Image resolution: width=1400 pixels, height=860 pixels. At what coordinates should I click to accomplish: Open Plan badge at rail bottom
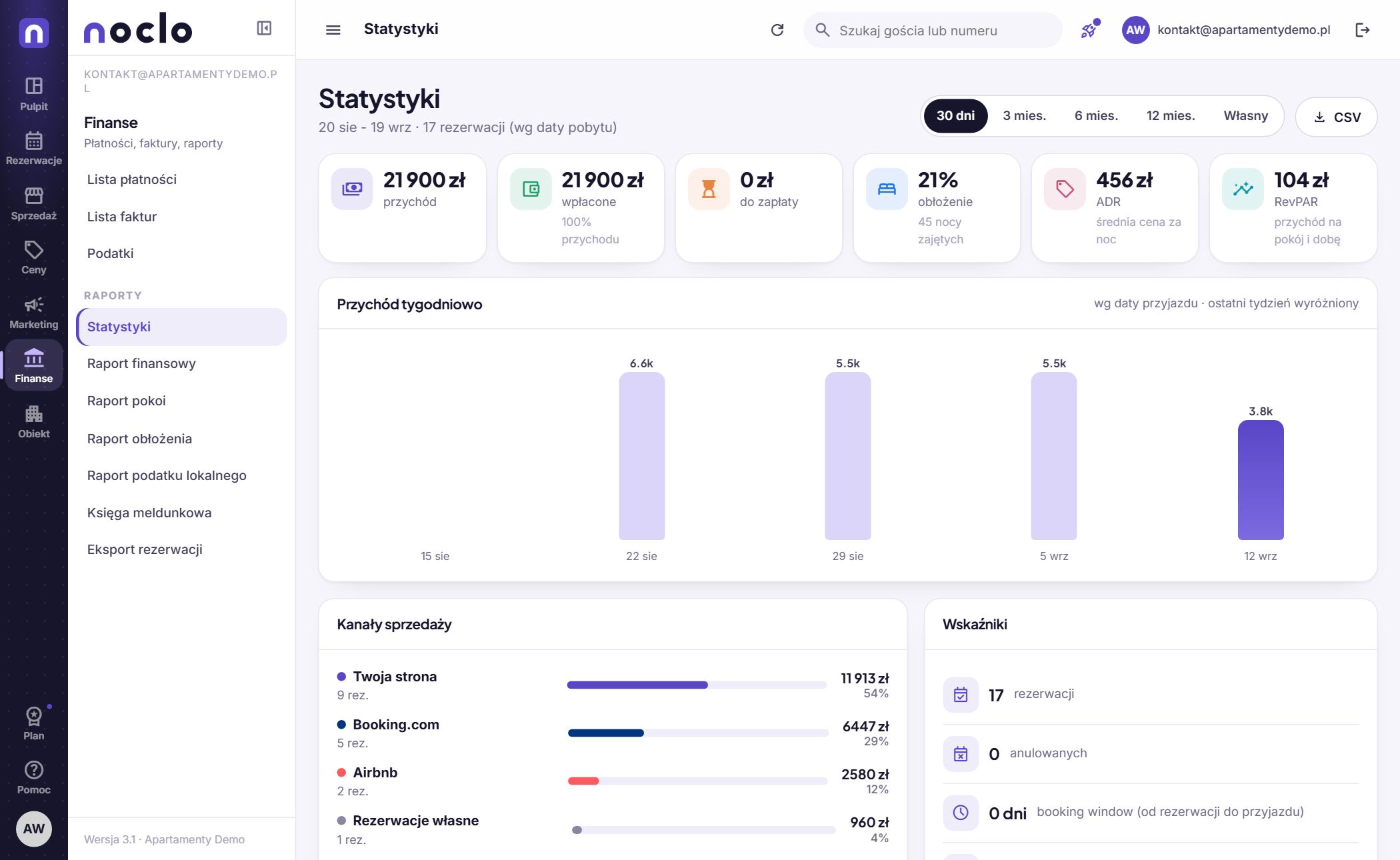[33, 724]
